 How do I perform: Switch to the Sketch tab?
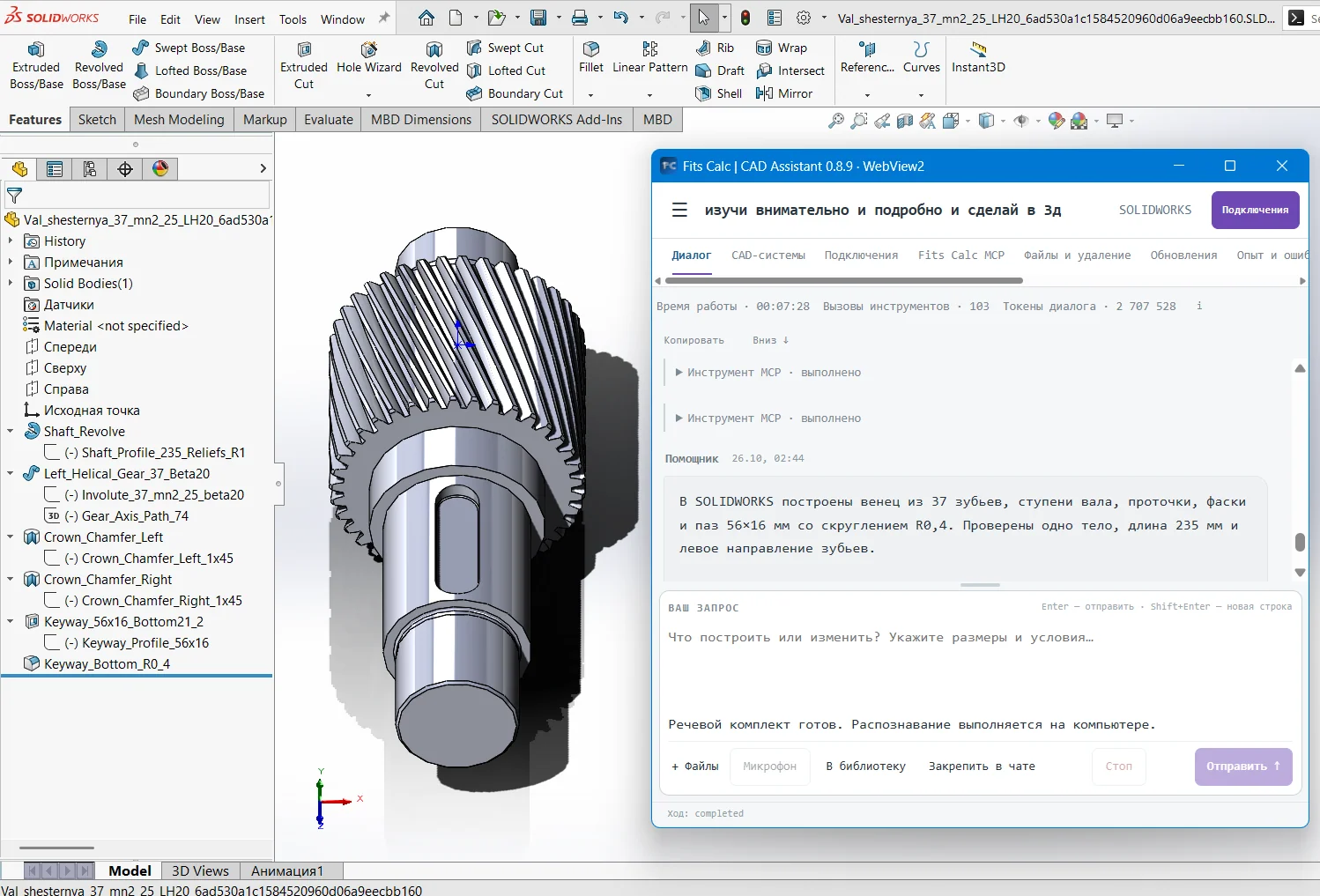coord(97,120)
